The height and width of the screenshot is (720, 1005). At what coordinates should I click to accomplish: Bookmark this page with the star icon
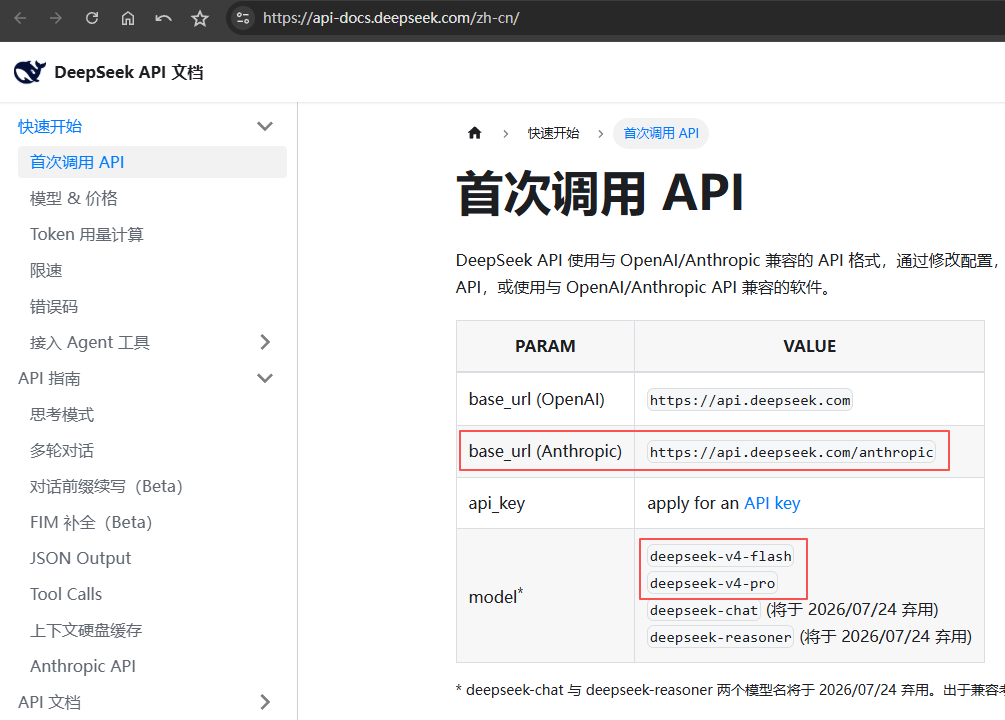(199, 18)
